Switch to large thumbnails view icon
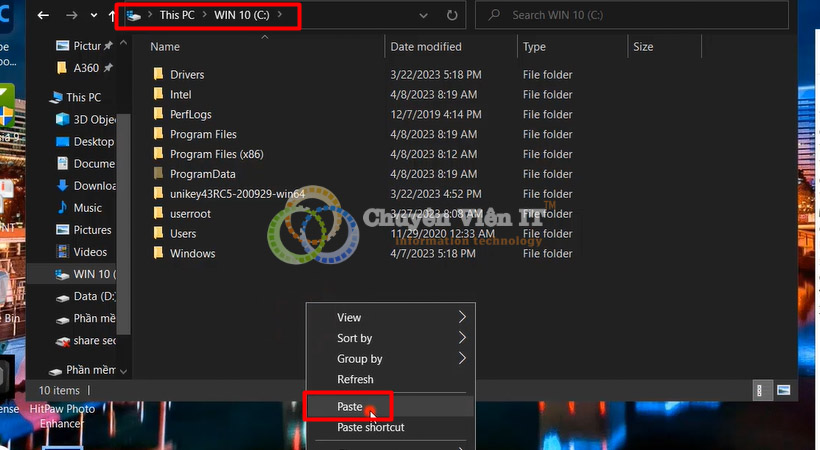This screenshot has height=450, width=820. (784, 390)
